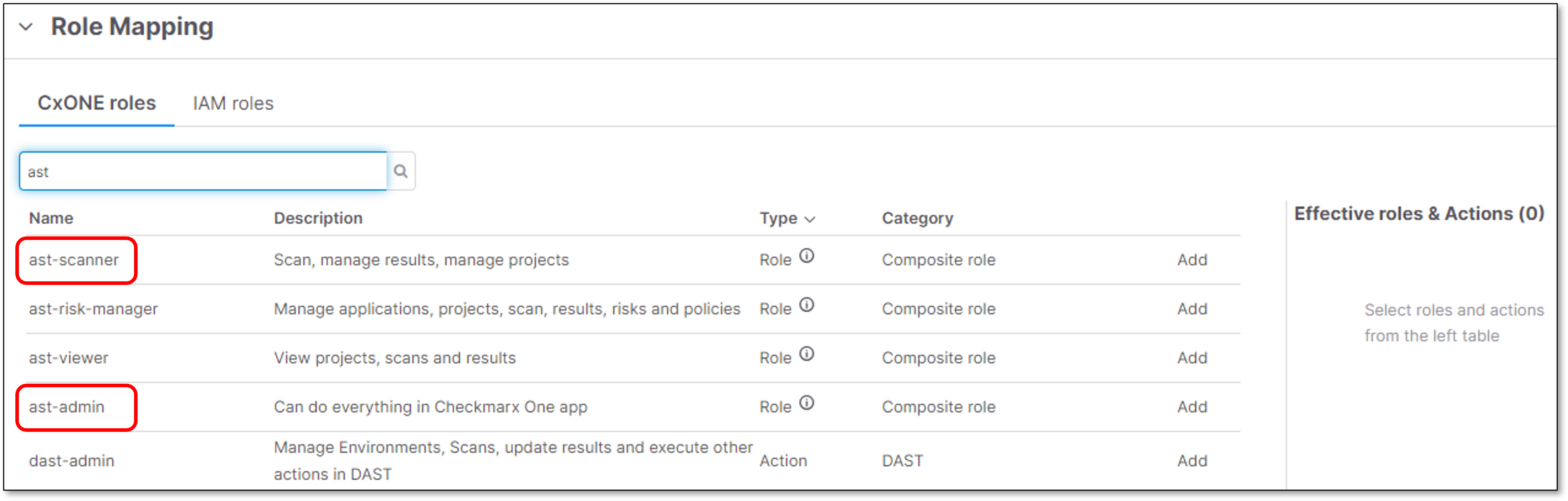Viewport: 1568px width, 501px height.
Task: Show info icon for ast-viewer role
Action: [x=806, y=354]
